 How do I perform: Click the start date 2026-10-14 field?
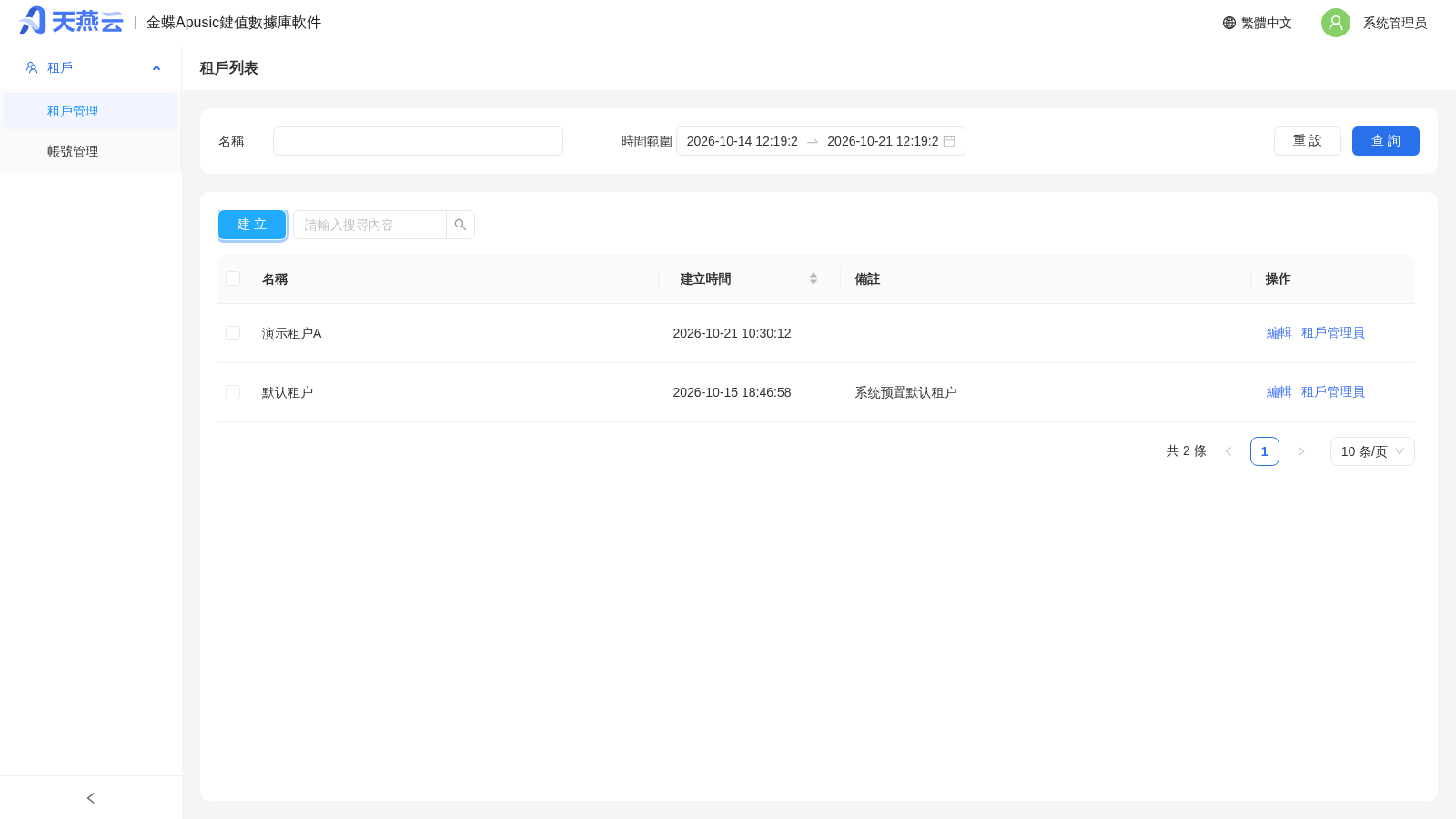click(743, 141)
